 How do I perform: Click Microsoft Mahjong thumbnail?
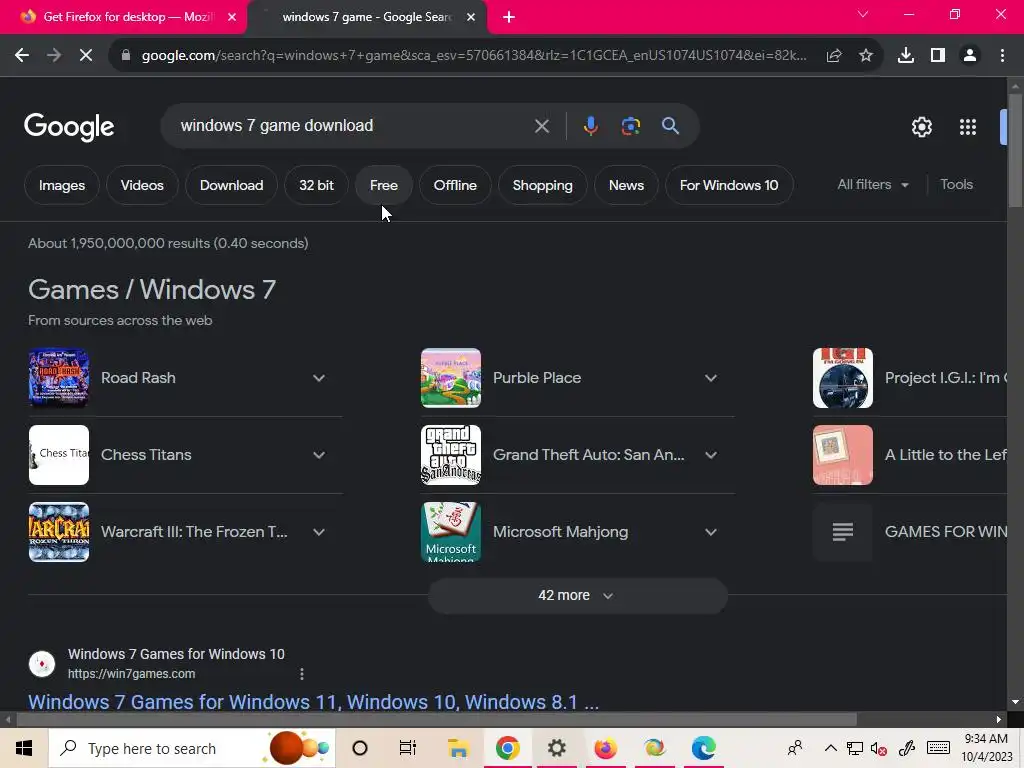click(x=451, y=532)
